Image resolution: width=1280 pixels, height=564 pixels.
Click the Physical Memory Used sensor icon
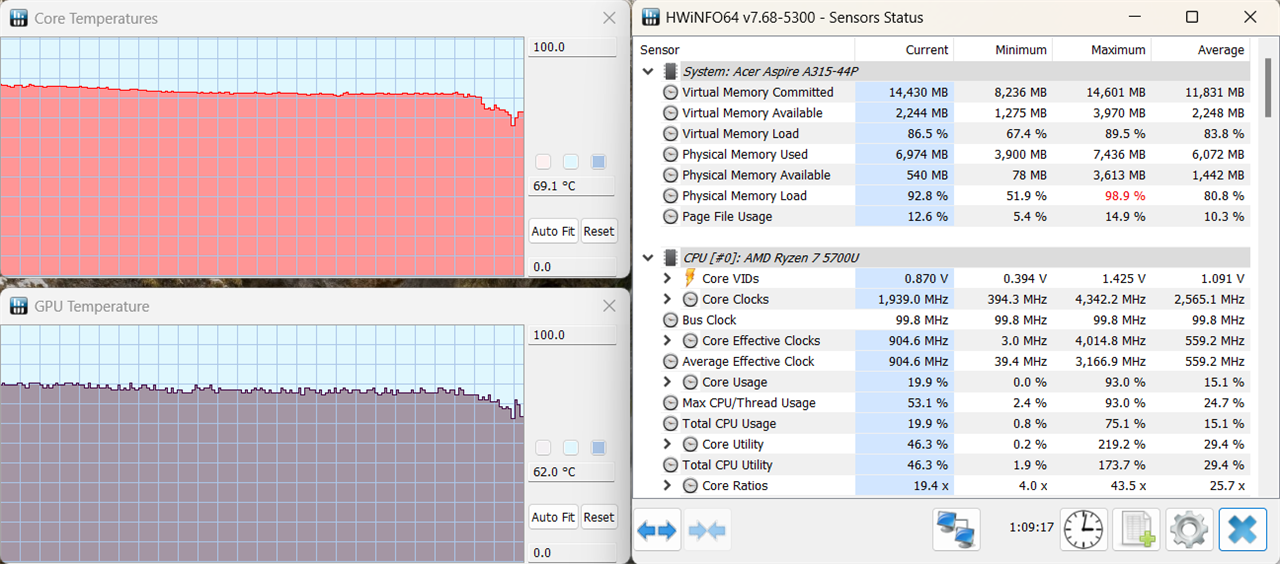(670, 154)
